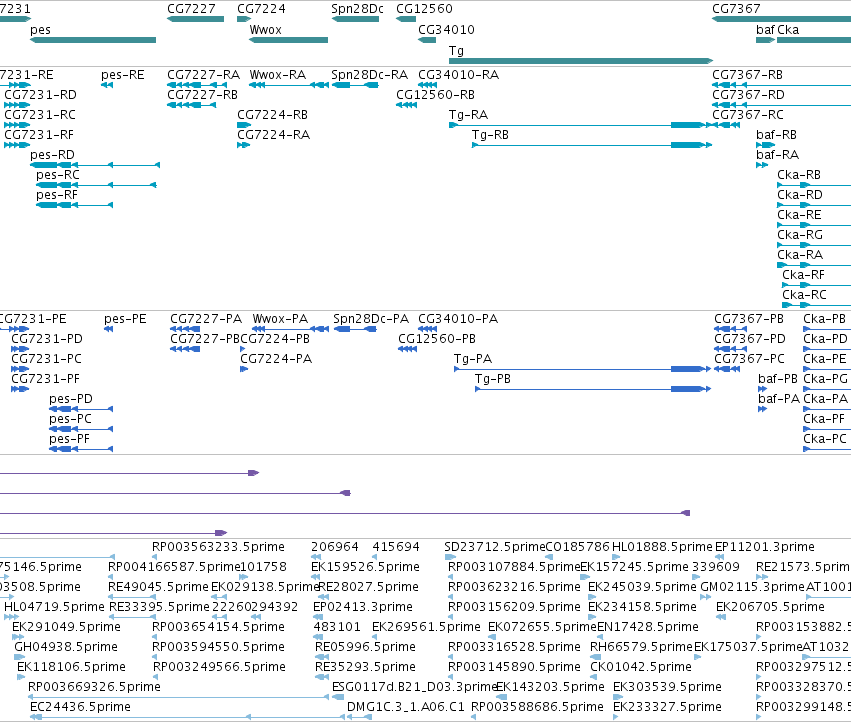Click the CG12560 gene label
Image resolution: width=851 pixels, height=722 pixels.
(424, 9)
